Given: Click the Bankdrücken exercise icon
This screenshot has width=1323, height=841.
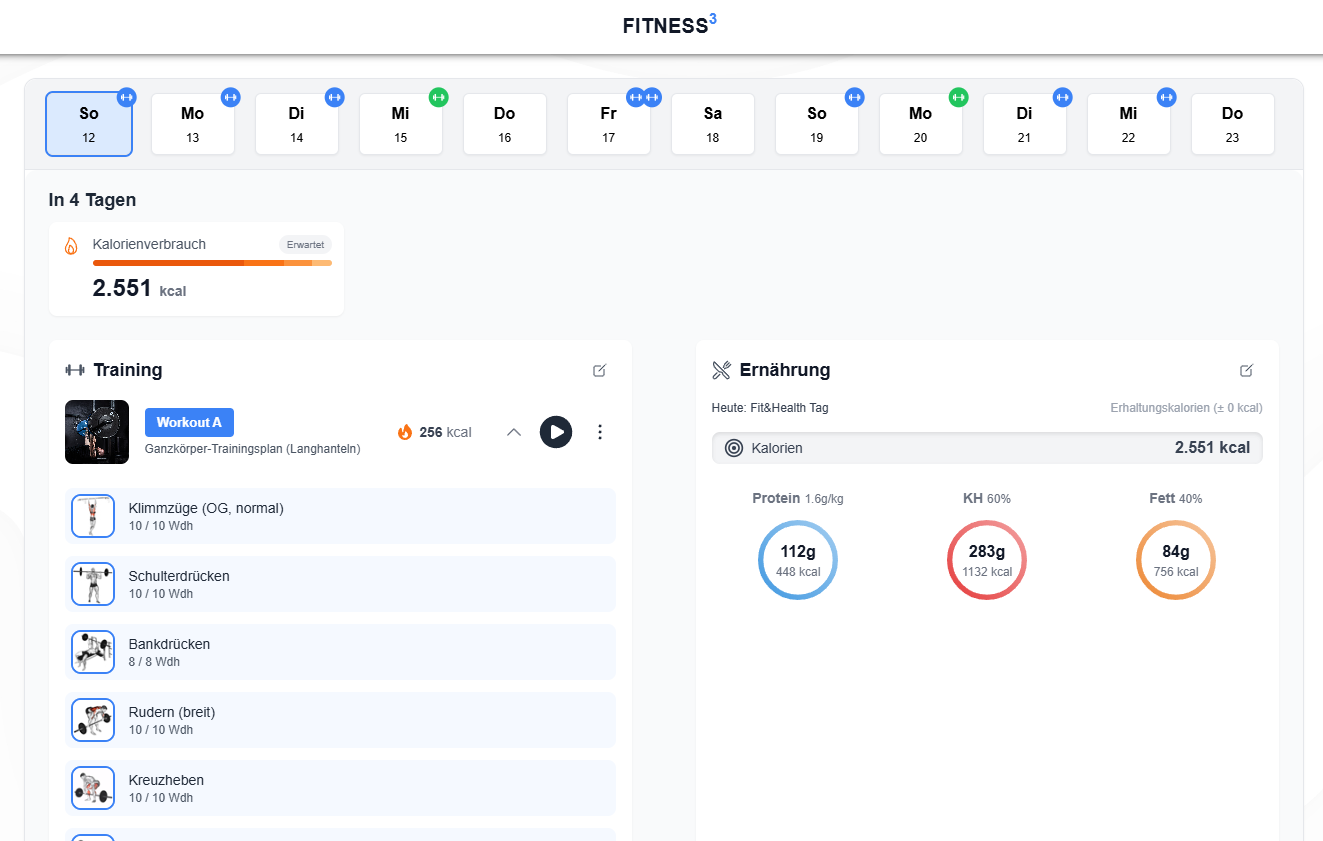Looking at the screenshot, I should click(x=93, y=652).
